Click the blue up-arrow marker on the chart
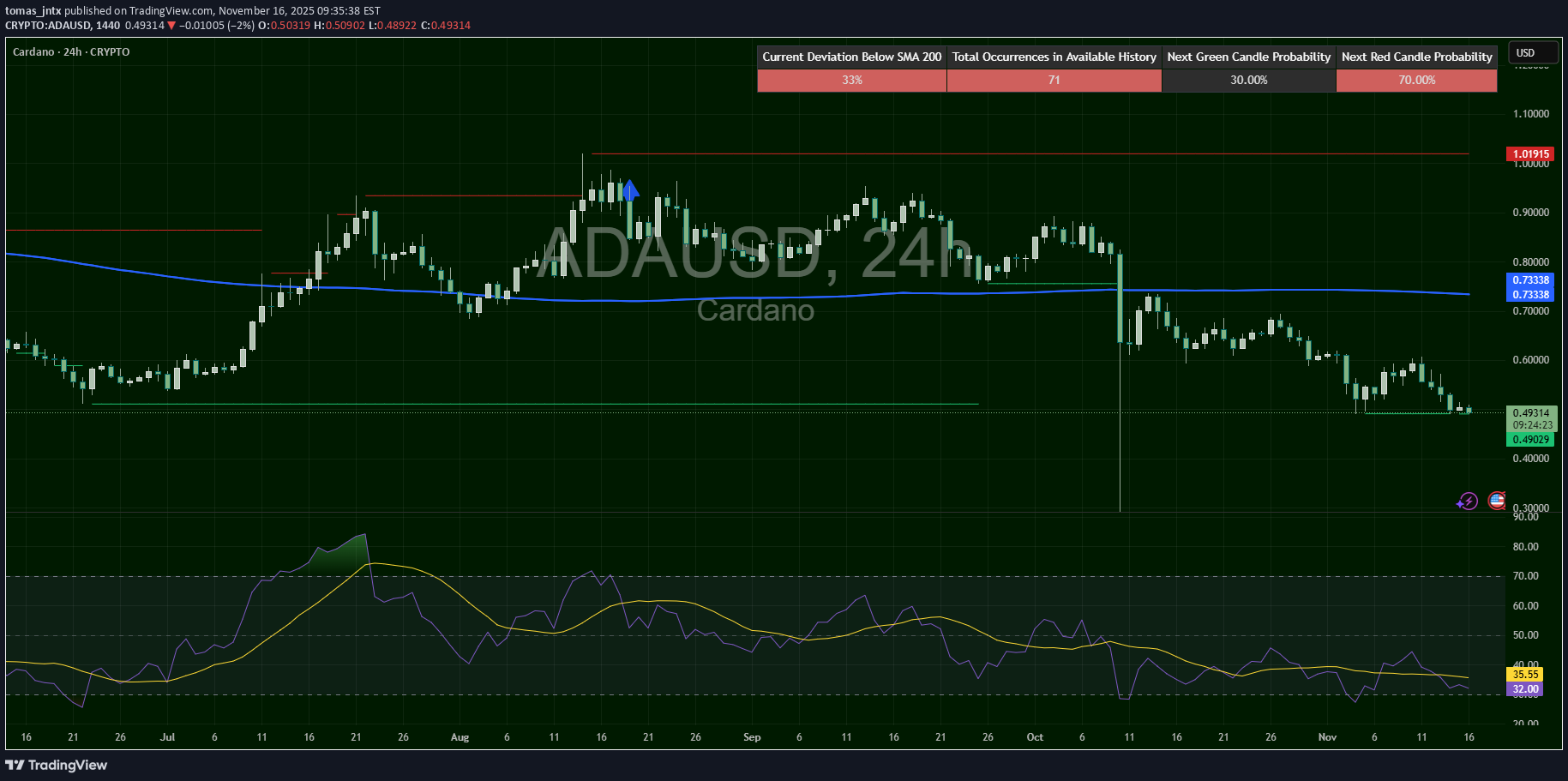1568x781 pixels. (630, 189)
